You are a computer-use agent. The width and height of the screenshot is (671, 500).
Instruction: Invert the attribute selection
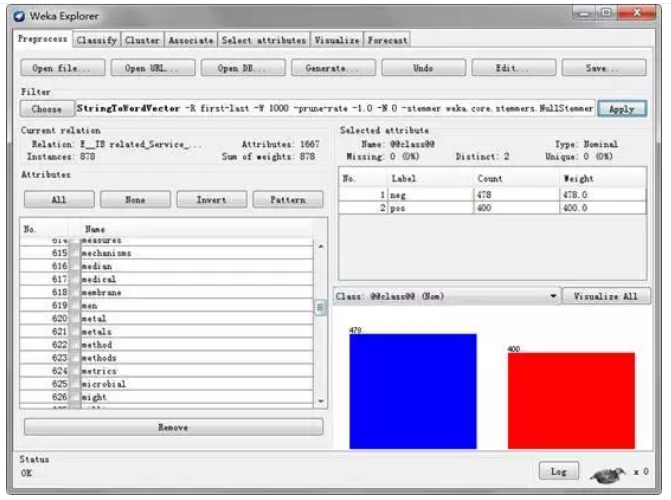pyautogui.click(x=212, y=199)
